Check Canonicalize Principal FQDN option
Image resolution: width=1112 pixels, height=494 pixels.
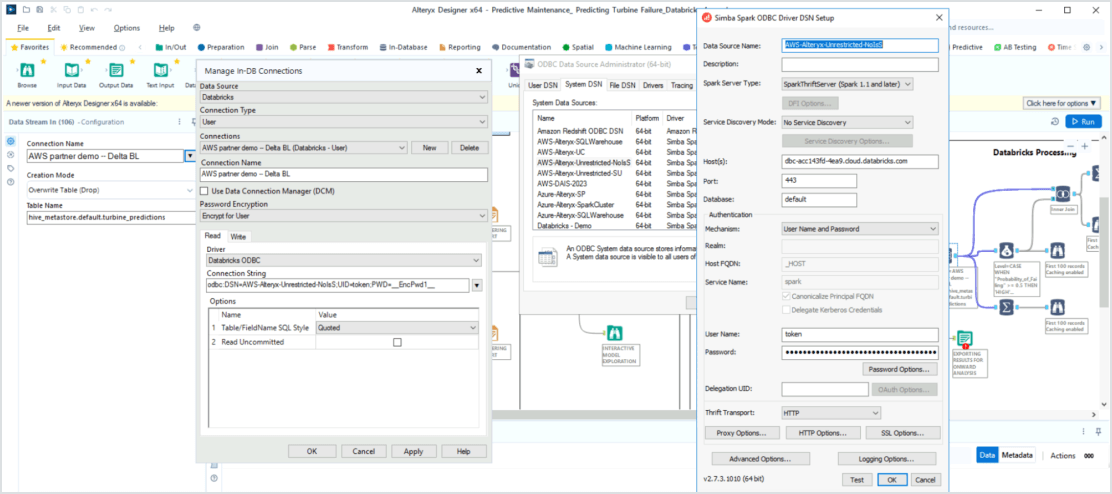point(786,297)
